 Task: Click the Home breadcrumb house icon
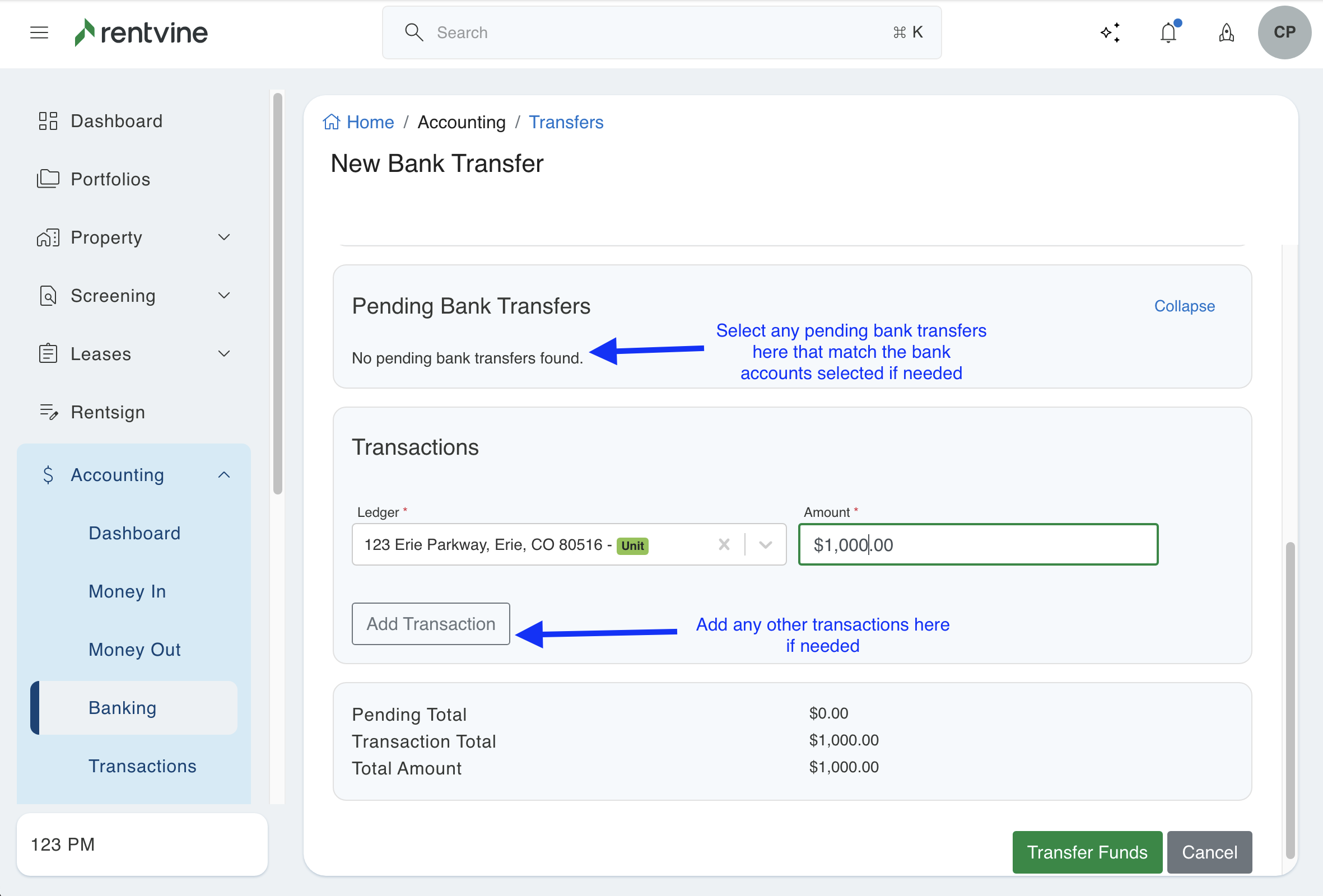tap(332, 122)
